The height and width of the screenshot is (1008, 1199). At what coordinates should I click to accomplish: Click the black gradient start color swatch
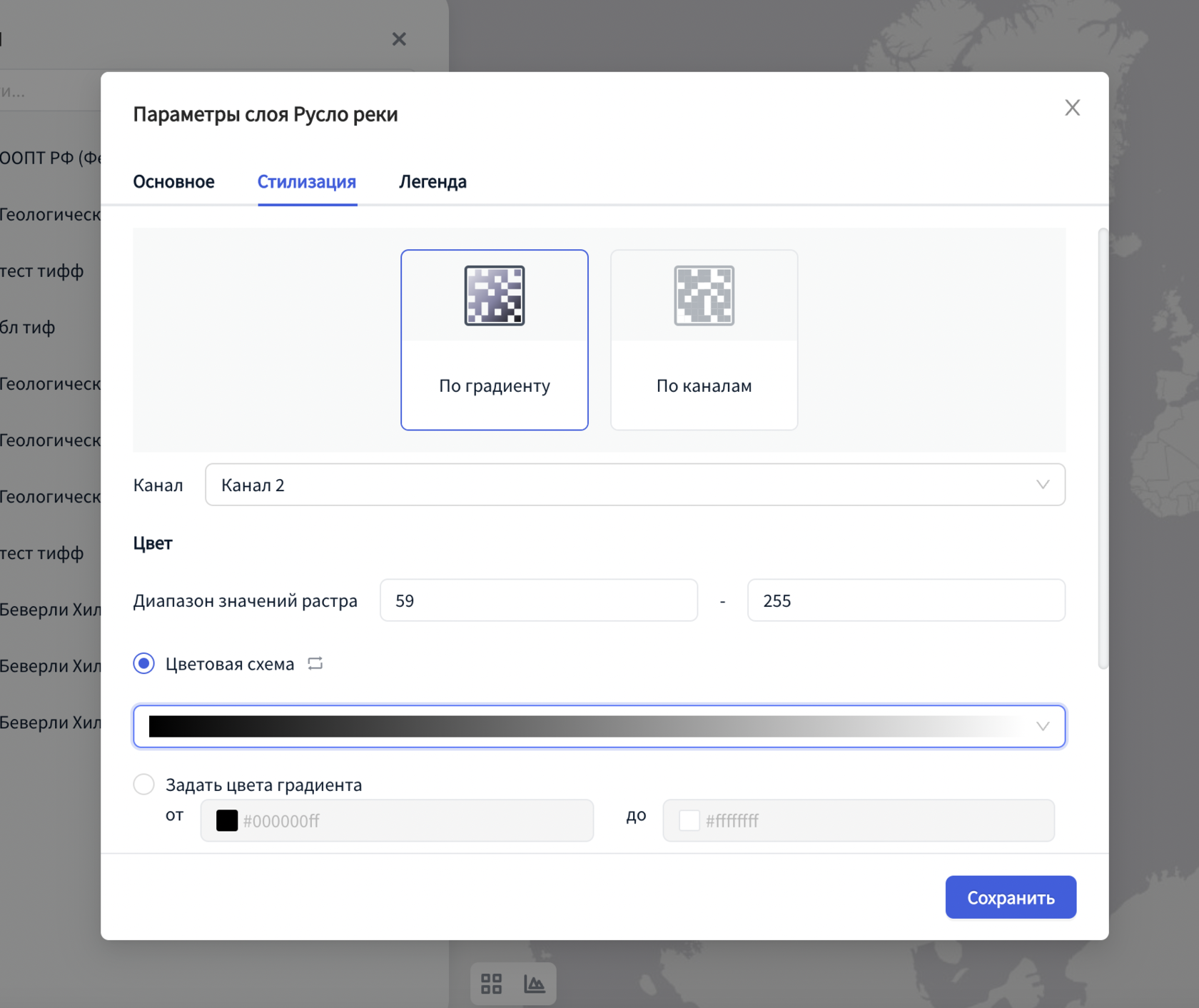227,821
